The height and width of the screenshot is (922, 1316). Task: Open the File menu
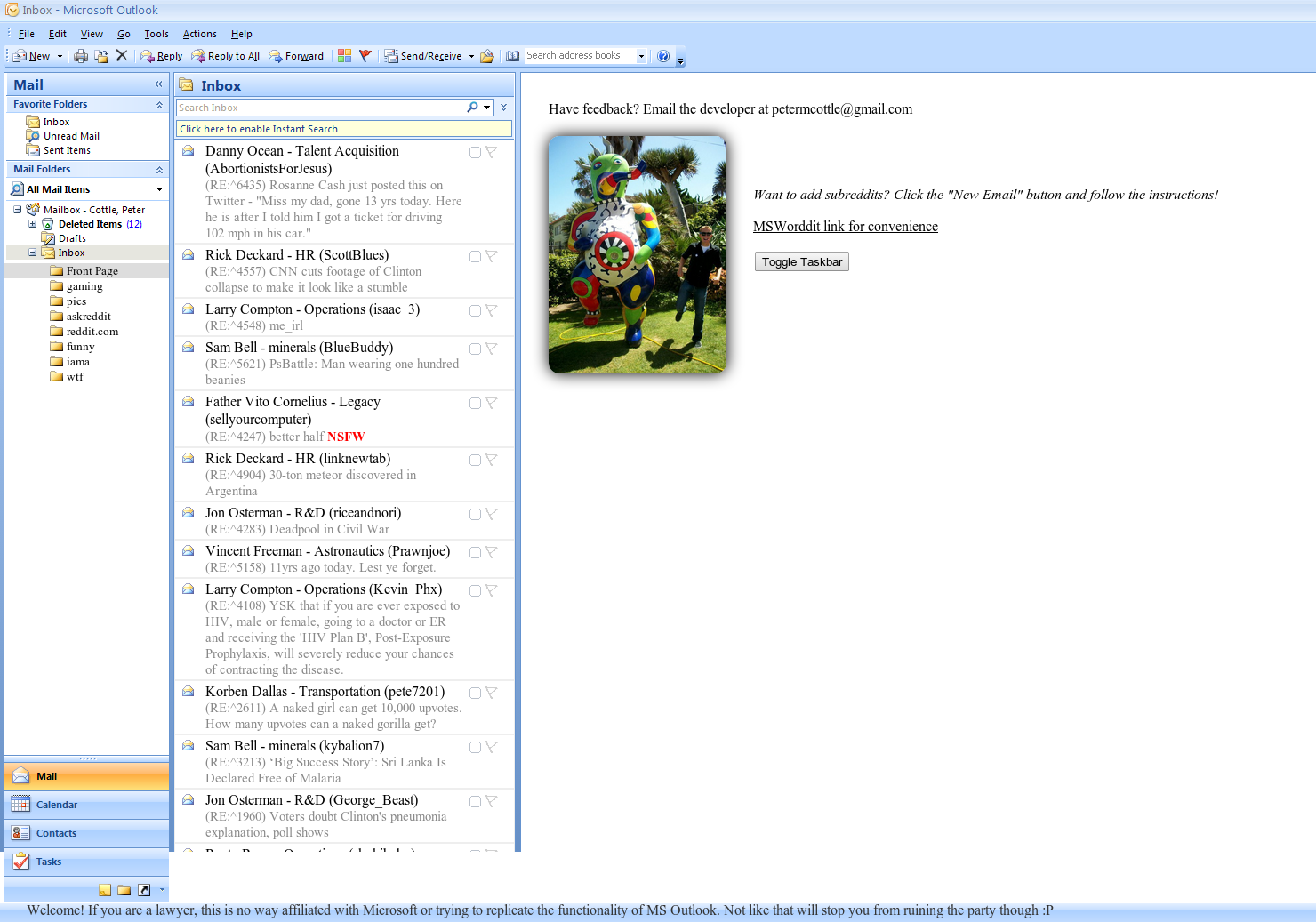pyautogui.click(x=27, y=34)
